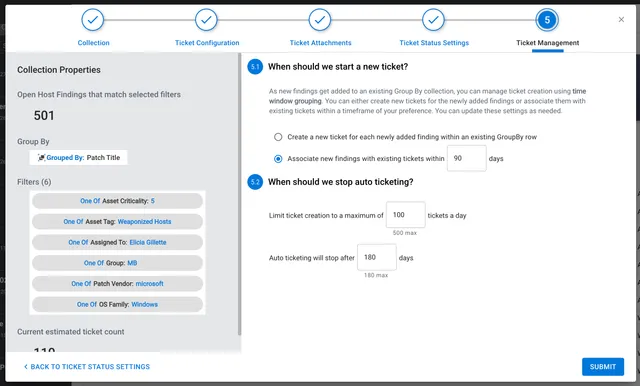Go to Ticket Configuration step label
This screenshot has height=386, width=640.
207,43
